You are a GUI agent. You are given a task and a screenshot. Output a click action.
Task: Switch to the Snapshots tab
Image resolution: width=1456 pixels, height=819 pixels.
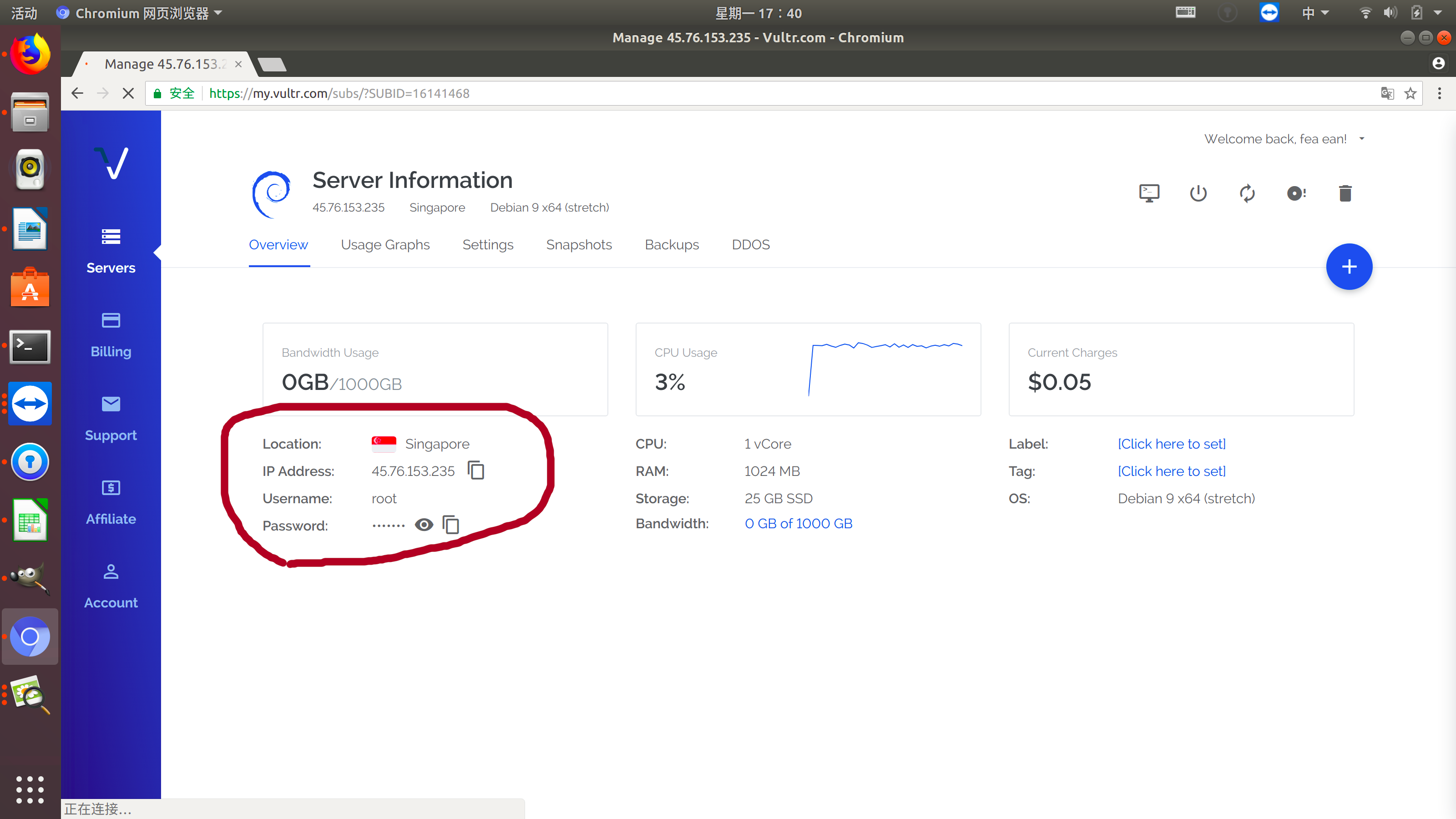[x=579, y=245]
